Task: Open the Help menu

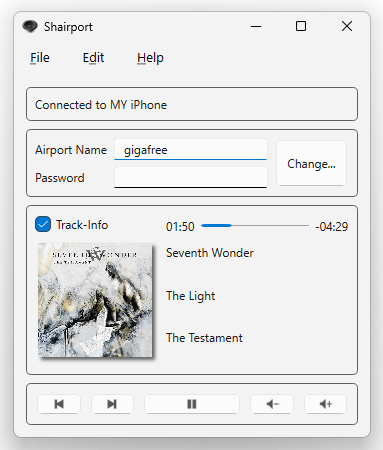Action: pyautogui.click(x=150, y=58)
